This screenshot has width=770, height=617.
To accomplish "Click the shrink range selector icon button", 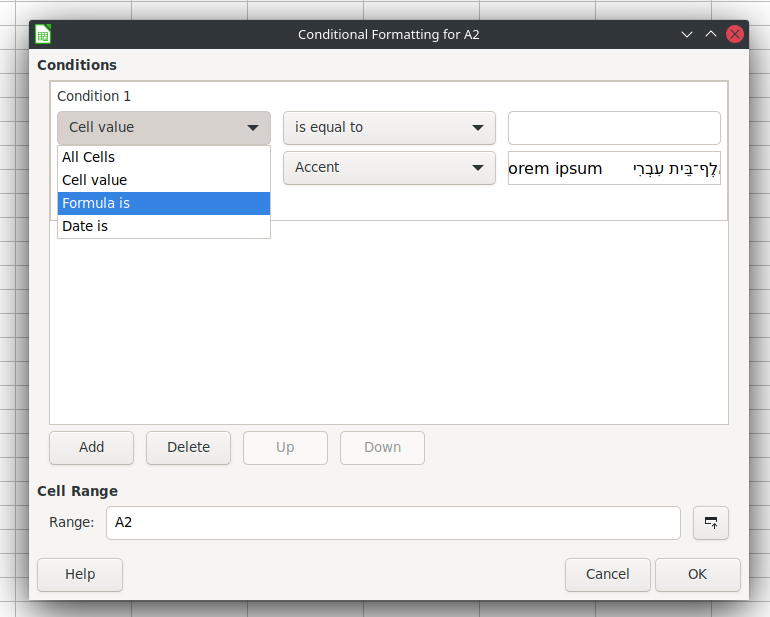I will pyautogui.click(x=711, y=523).
